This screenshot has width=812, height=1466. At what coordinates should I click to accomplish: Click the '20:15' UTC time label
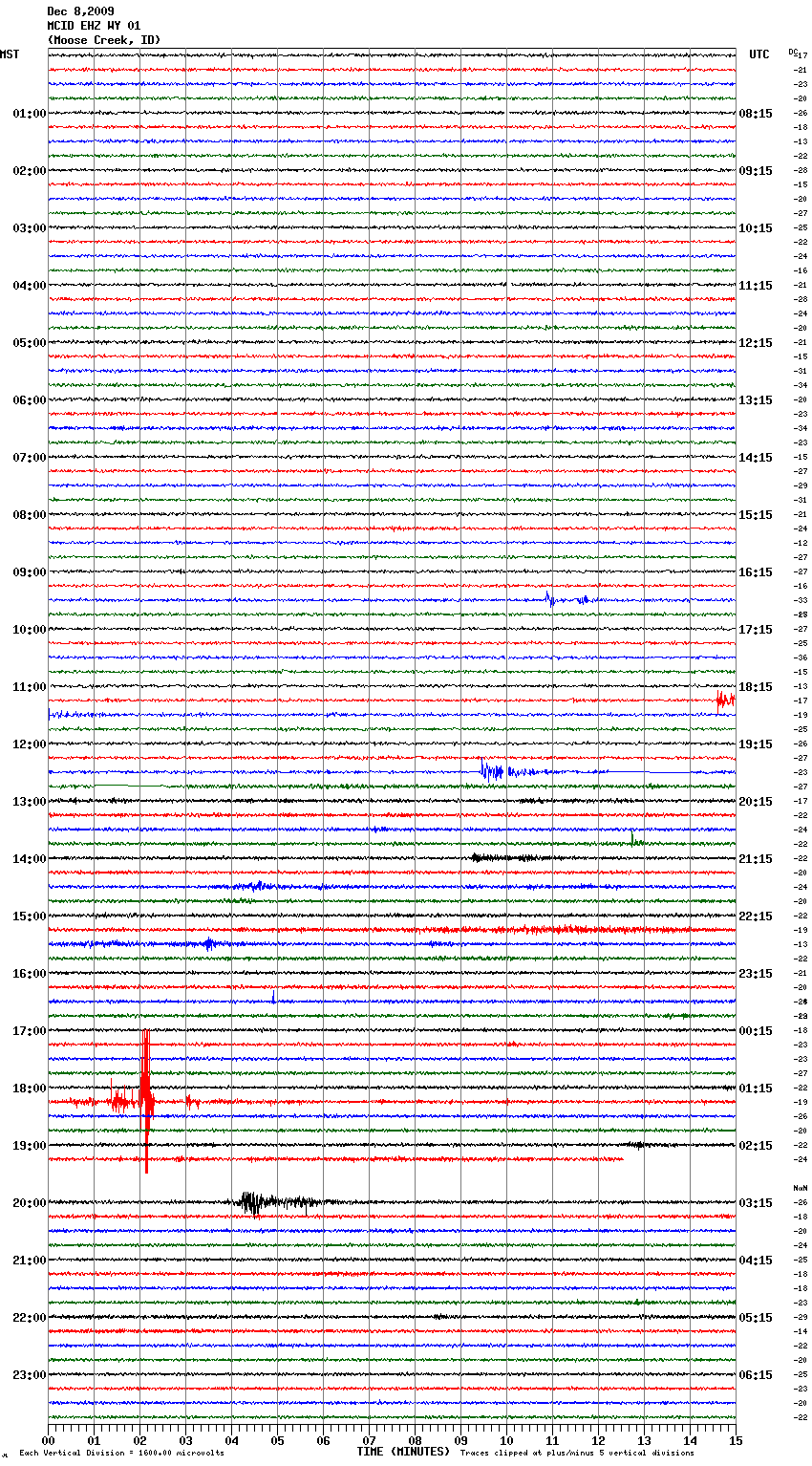point(756,802)
